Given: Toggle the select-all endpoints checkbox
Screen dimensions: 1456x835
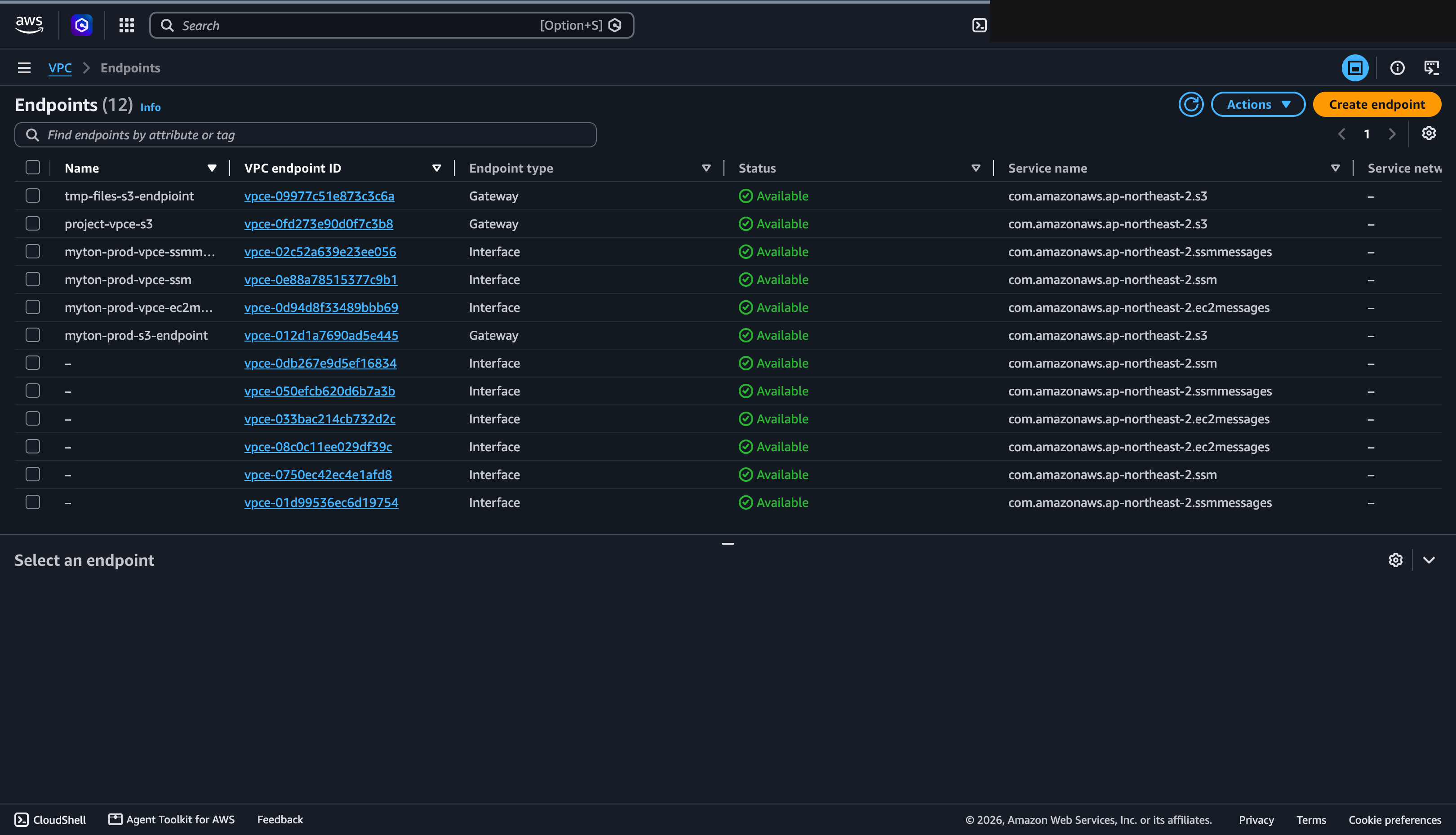Looking at the screenshot, I should (33, 168).
